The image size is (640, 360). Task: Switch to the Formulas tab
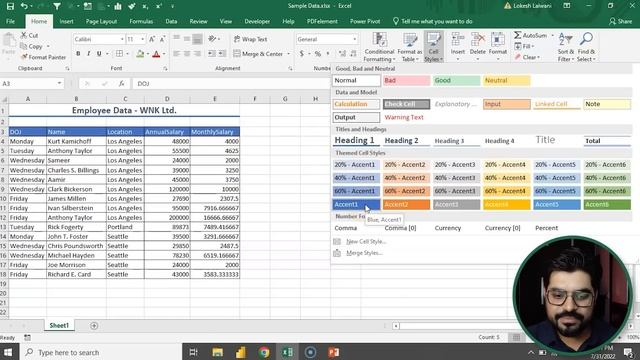click(141, 21)
